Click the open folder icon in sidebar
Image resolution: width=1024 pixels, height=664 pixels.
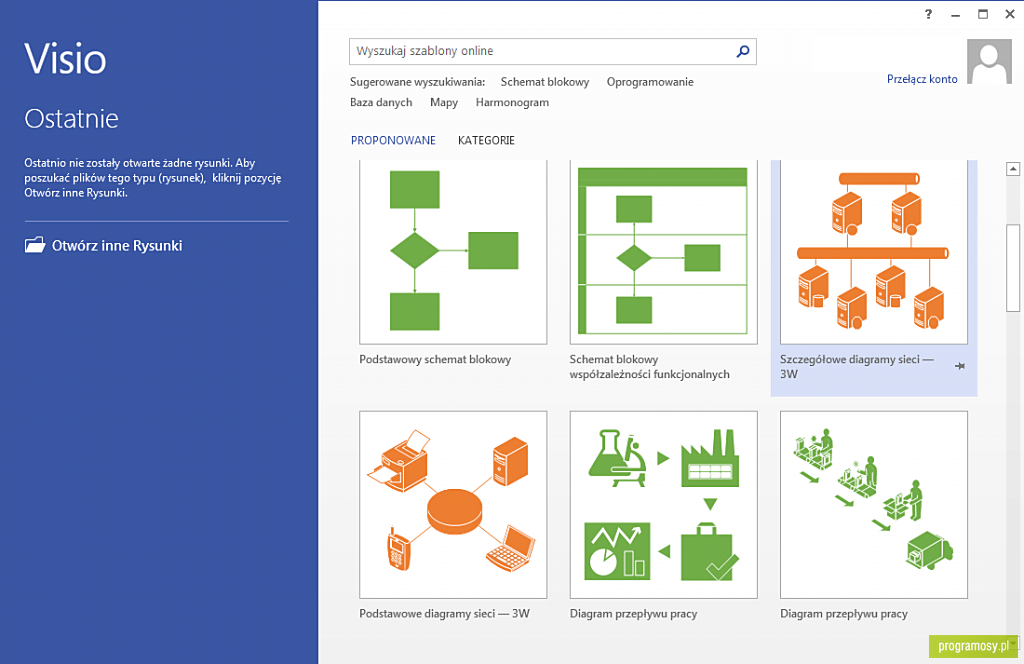(35, 245)
